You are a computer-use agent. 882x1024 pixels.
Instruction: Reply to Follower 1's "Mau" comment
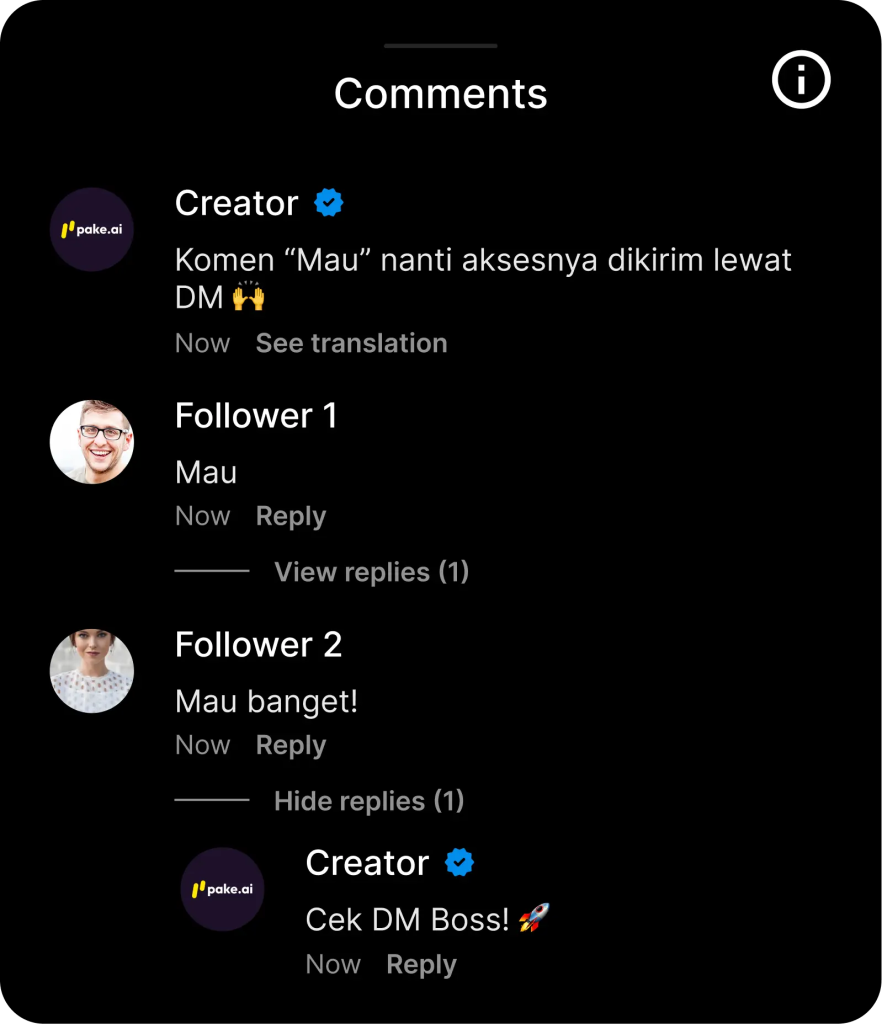coord(290,516)
